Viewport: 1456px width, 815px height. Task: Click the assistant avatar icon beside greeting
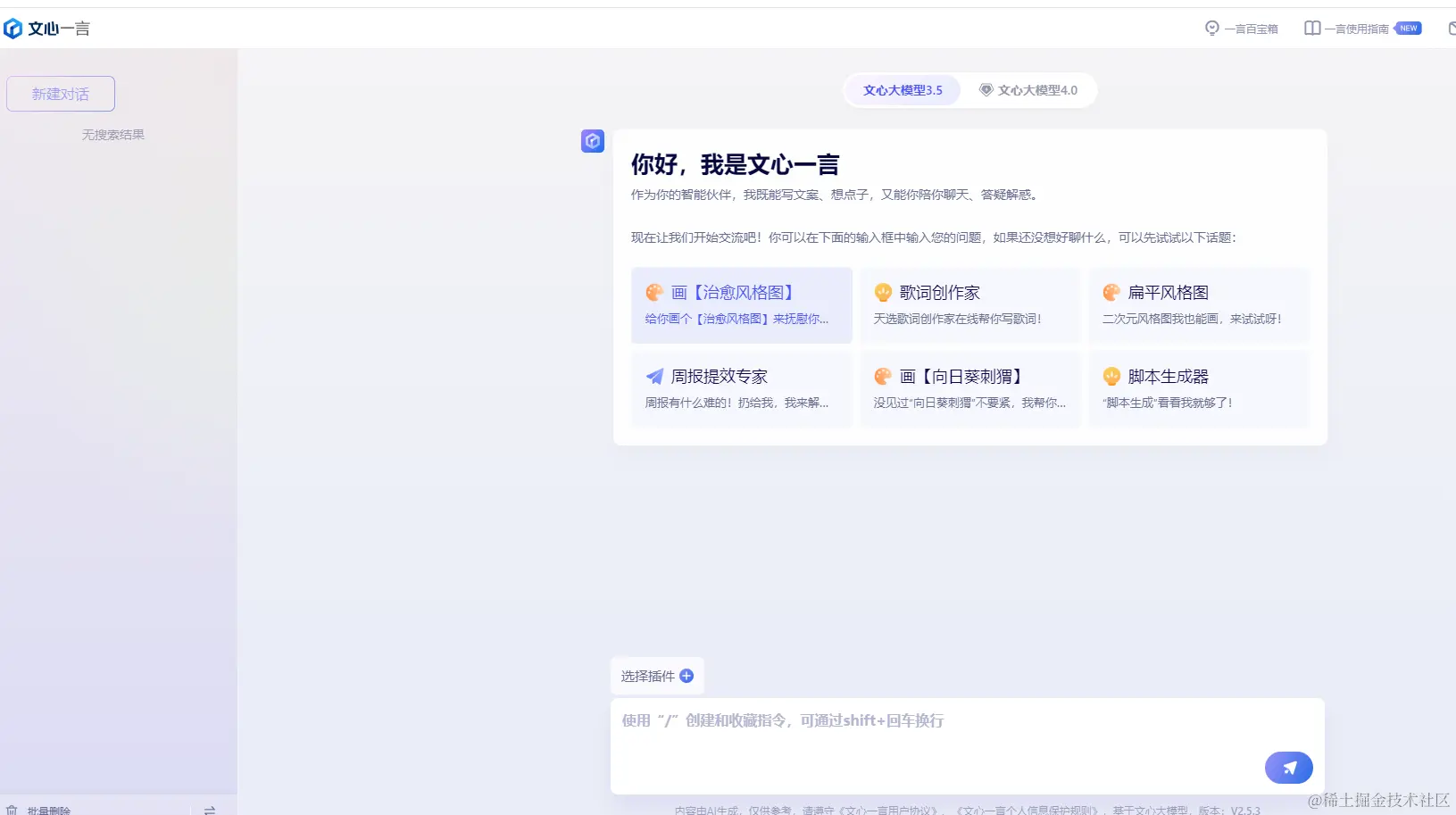593,141
